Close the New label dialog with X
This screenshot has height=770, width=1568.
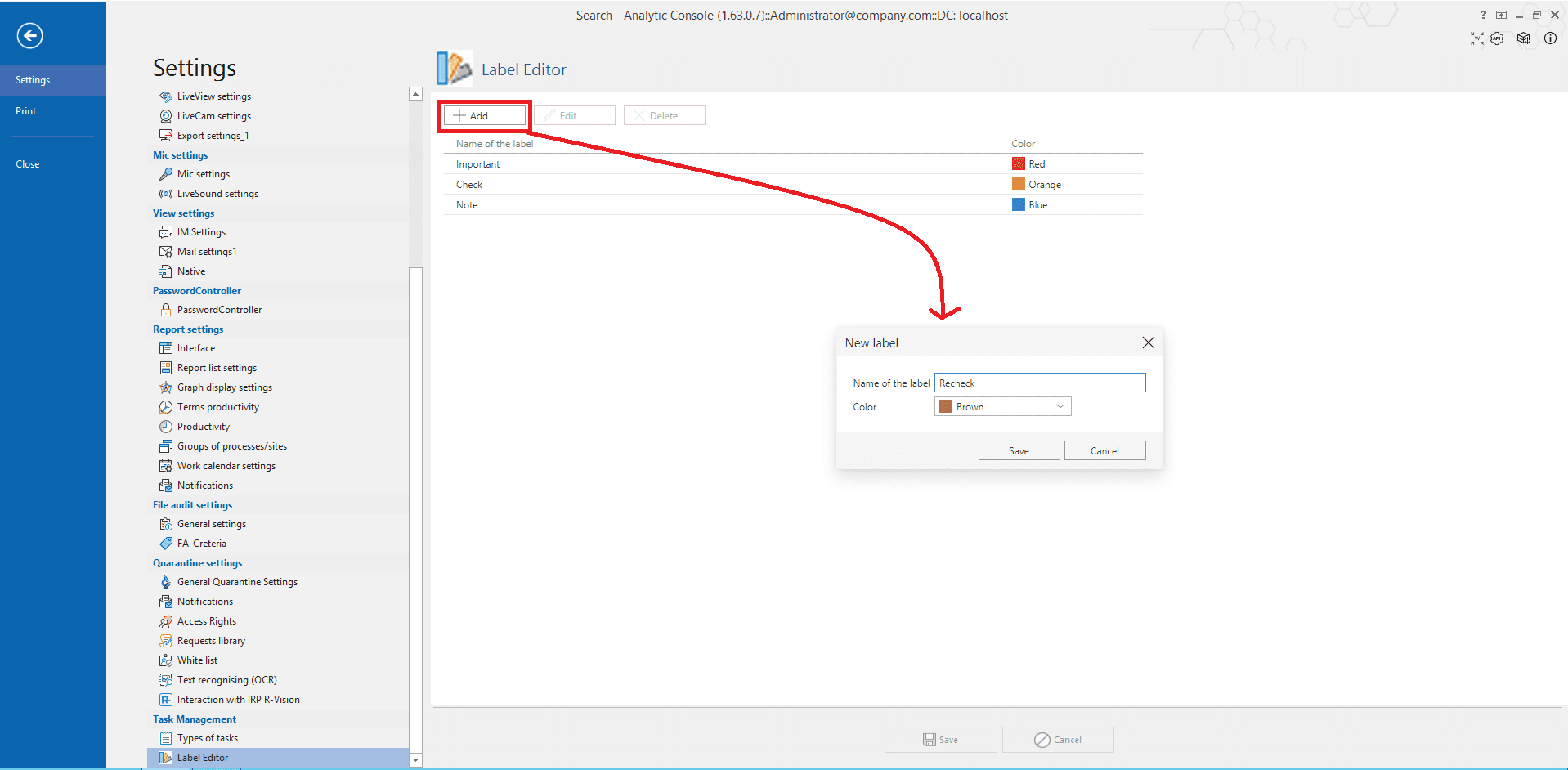pos(1148,342)
